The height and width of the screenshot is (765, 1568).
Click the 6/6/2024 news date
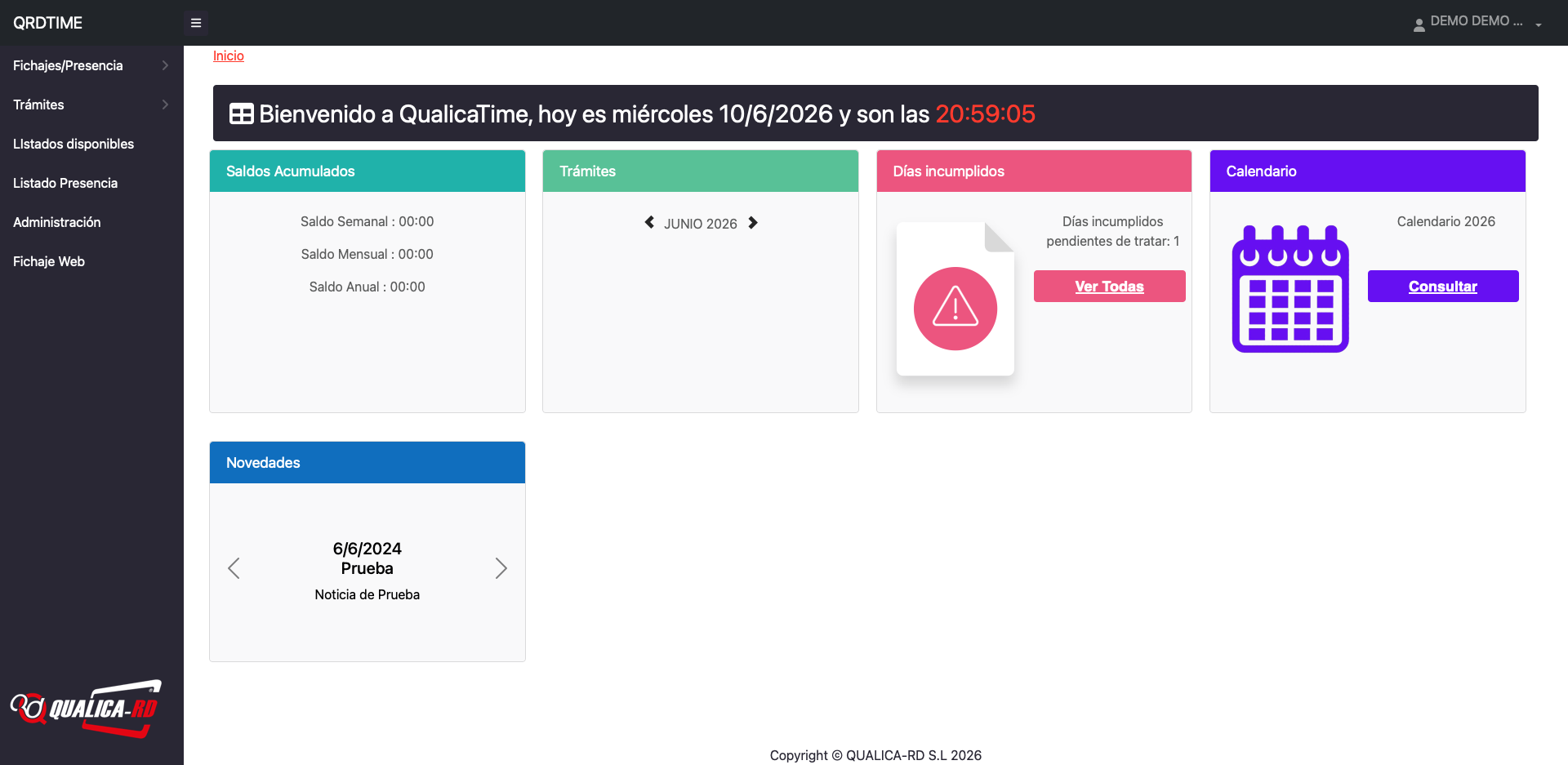[367, 549]
